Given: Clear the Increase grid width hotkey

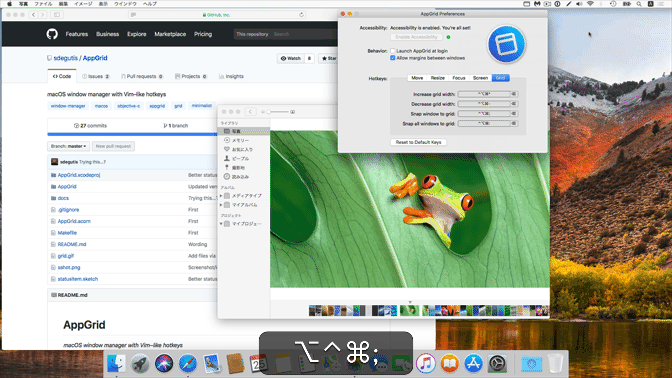Looking at the screenshot, I should tap(513, 94).
